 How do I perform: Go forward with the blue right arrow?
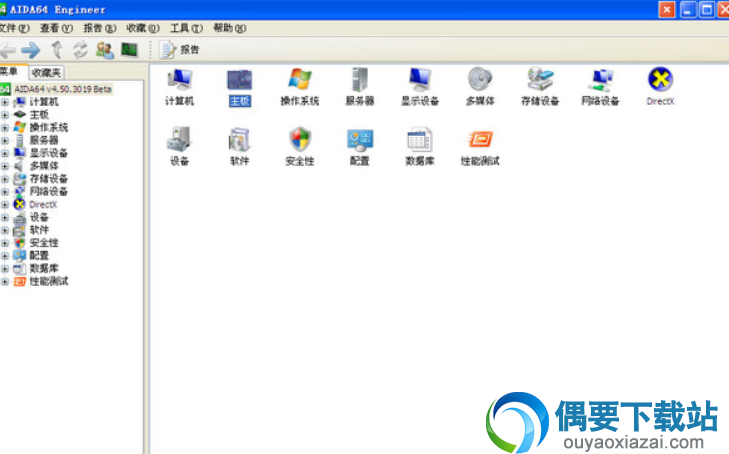pyautogui.click(x=31, y=50)
